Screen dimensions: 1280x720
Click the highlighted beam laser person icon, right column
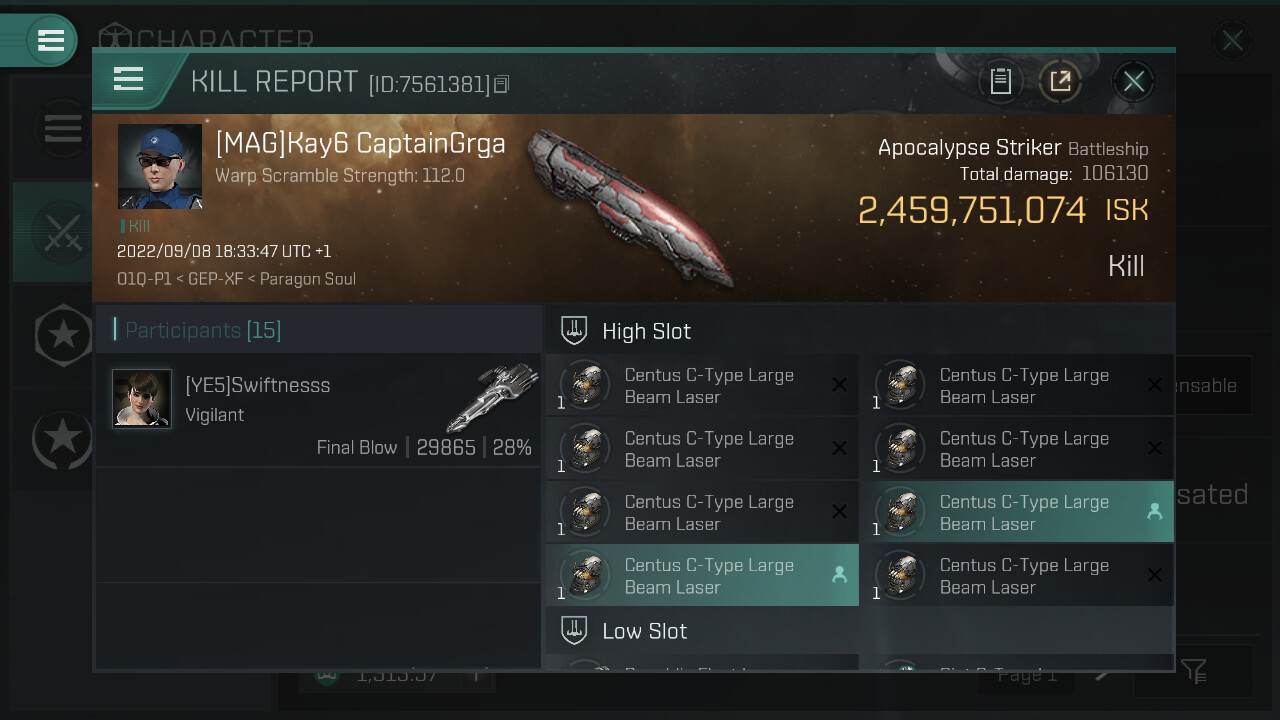[1155, 511]
